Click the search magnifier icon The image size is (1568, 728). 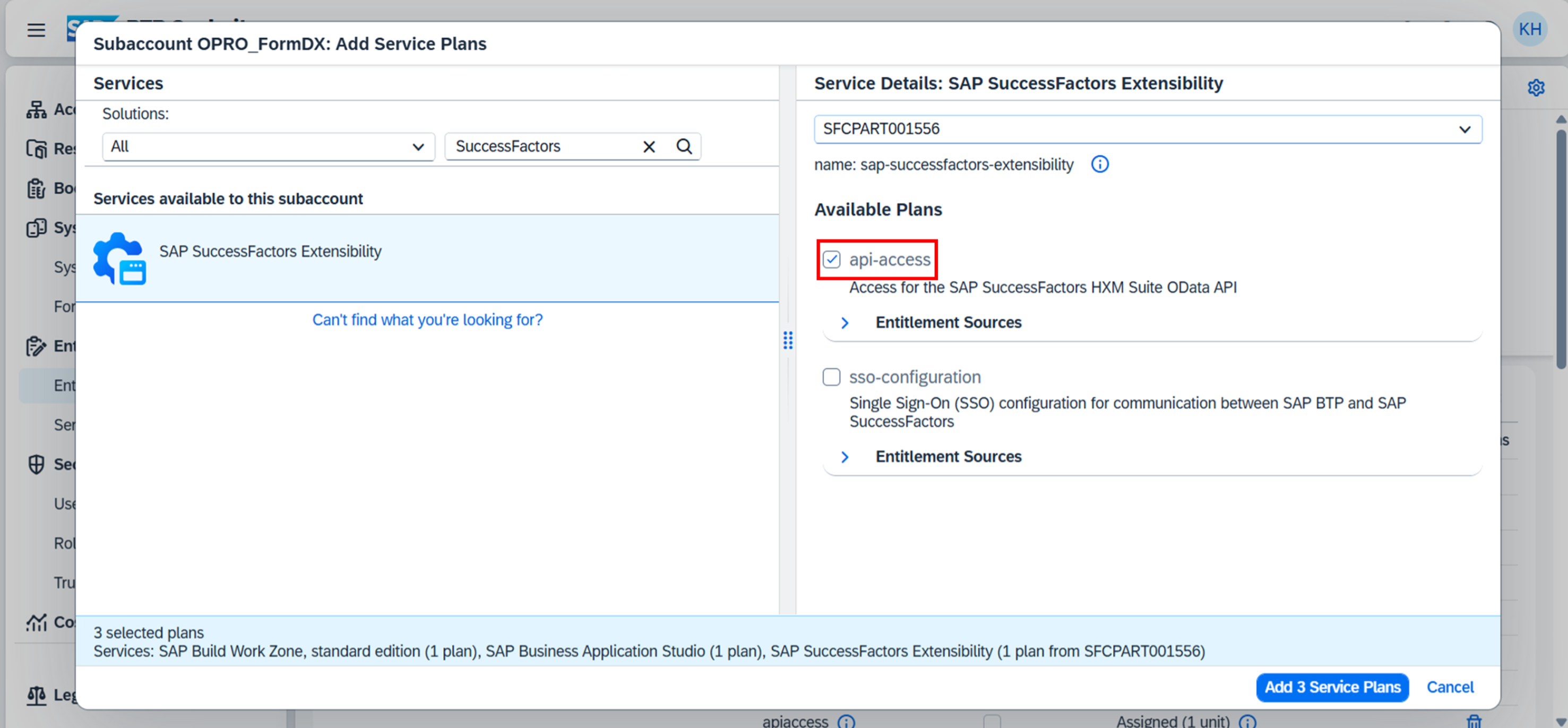pos(684,146)
